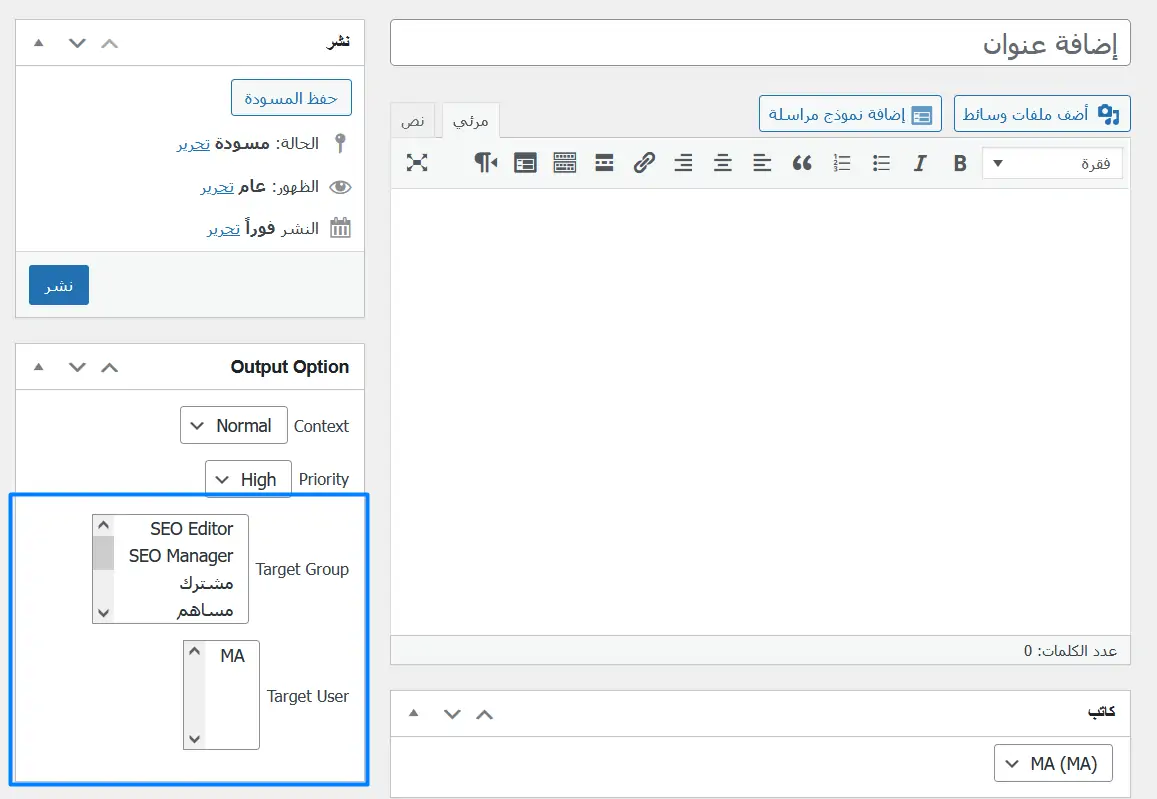Align text to center
Viewport: 1157px width, 799px height.
(x=723, y=163)
